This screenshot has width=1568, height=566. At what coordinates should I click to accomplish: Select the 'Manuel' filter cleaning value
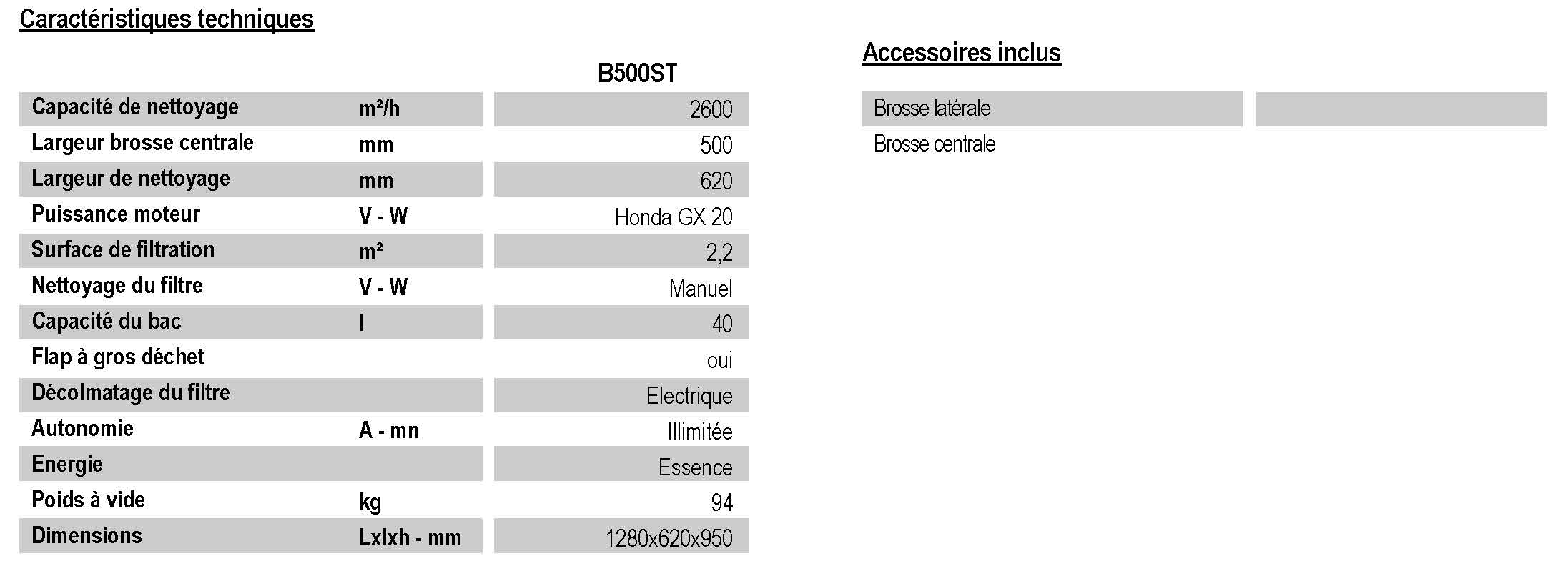click(x=701, y=288)
